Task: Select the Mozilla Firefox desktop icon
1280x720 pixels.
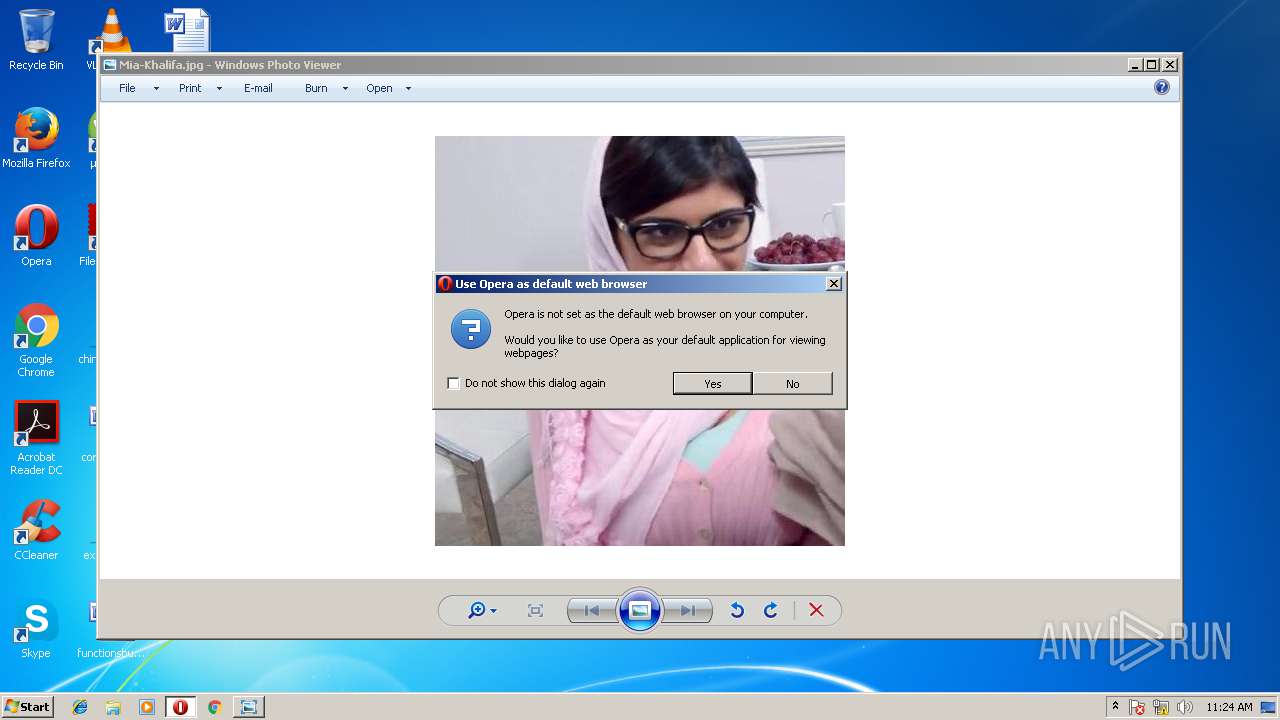Action: click(36, 138)
